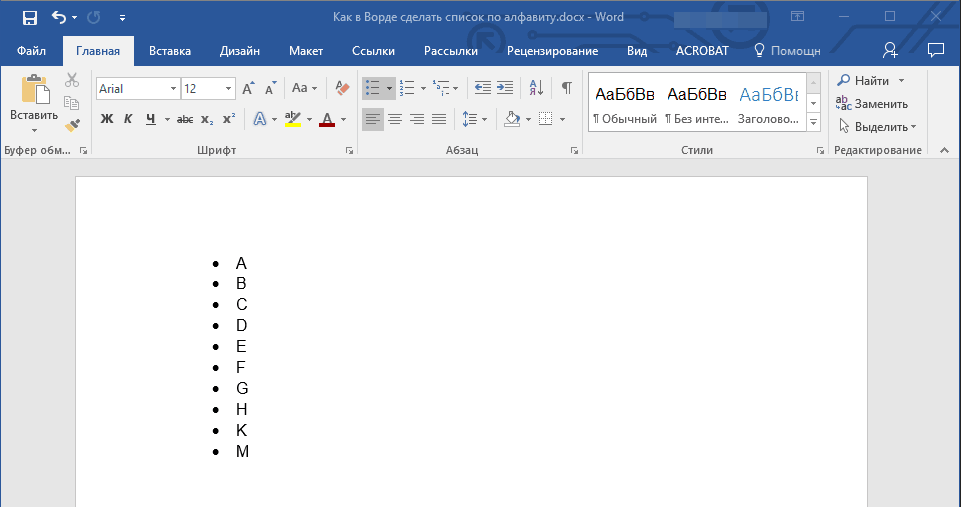The image size is (961, 507).
Task: Show paragraph marks with the pilcrow icon
Action: coord(566,88)
